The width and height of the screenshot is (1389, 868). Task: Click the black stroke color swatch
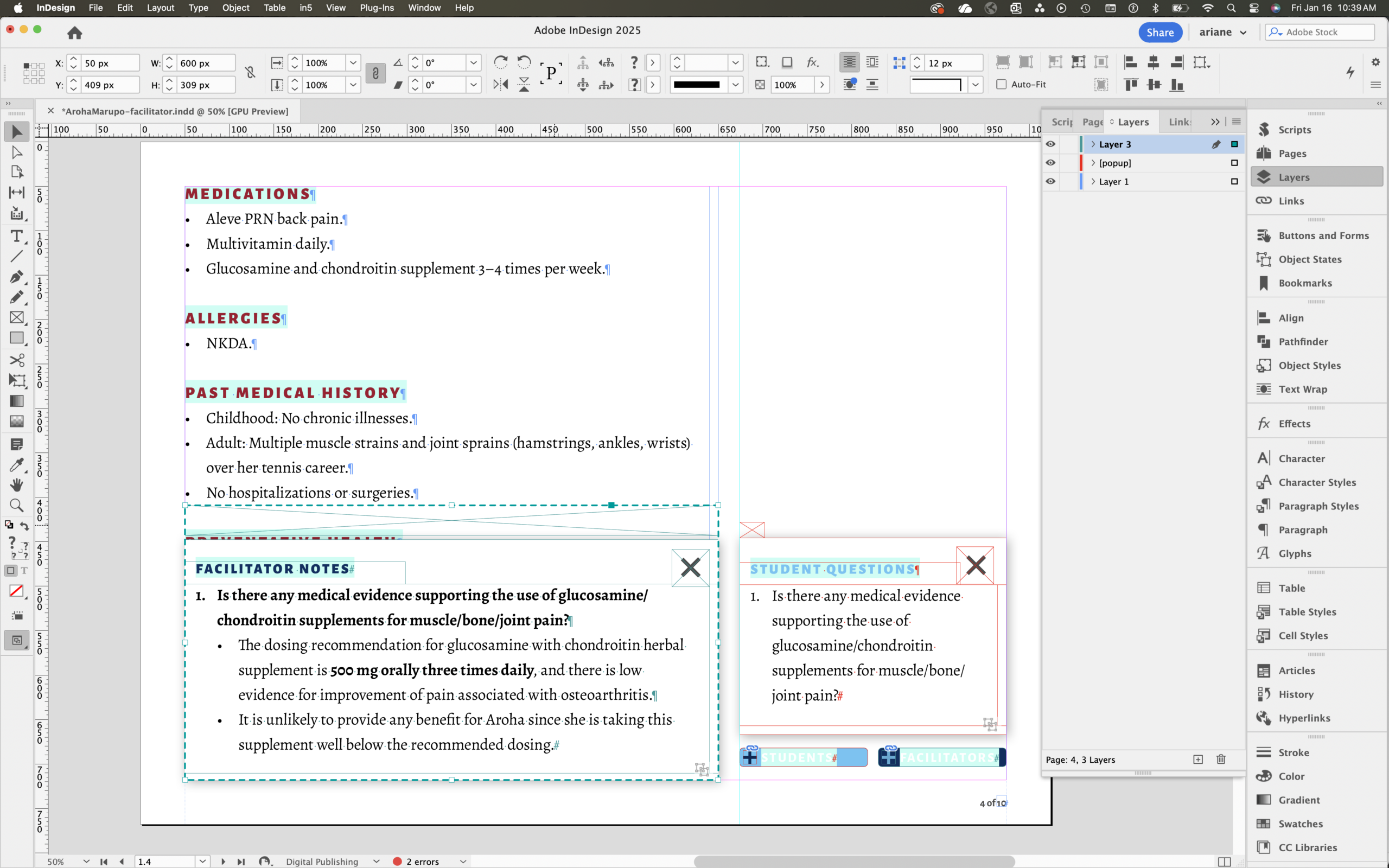pyautogui.click(x=696, y=85)
